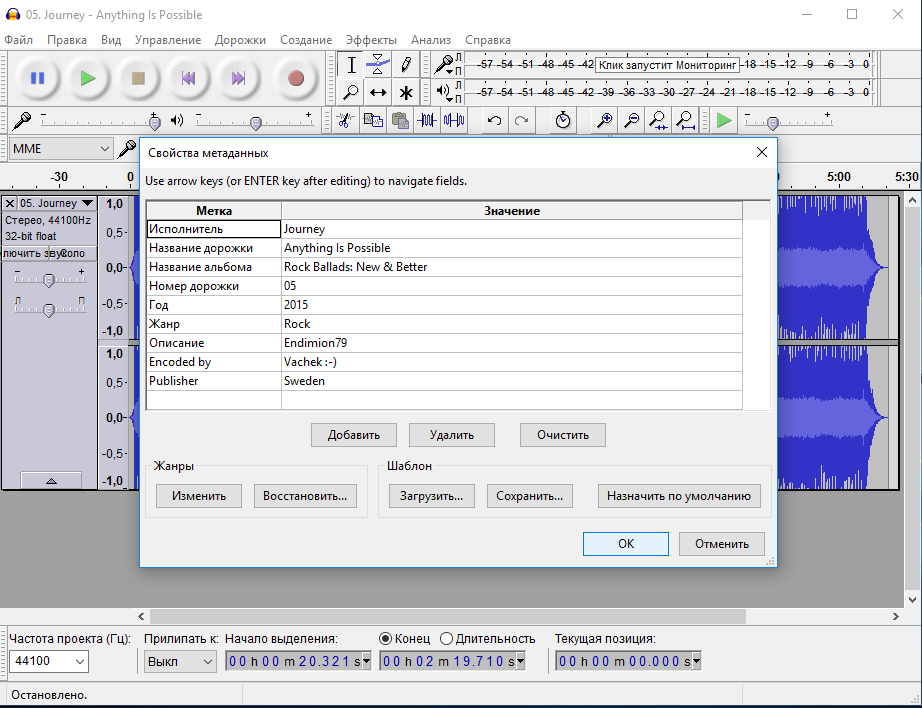Click the Zoom In magnifier icon
This screenshot has width=922, height=708.
tap(605, 121)
